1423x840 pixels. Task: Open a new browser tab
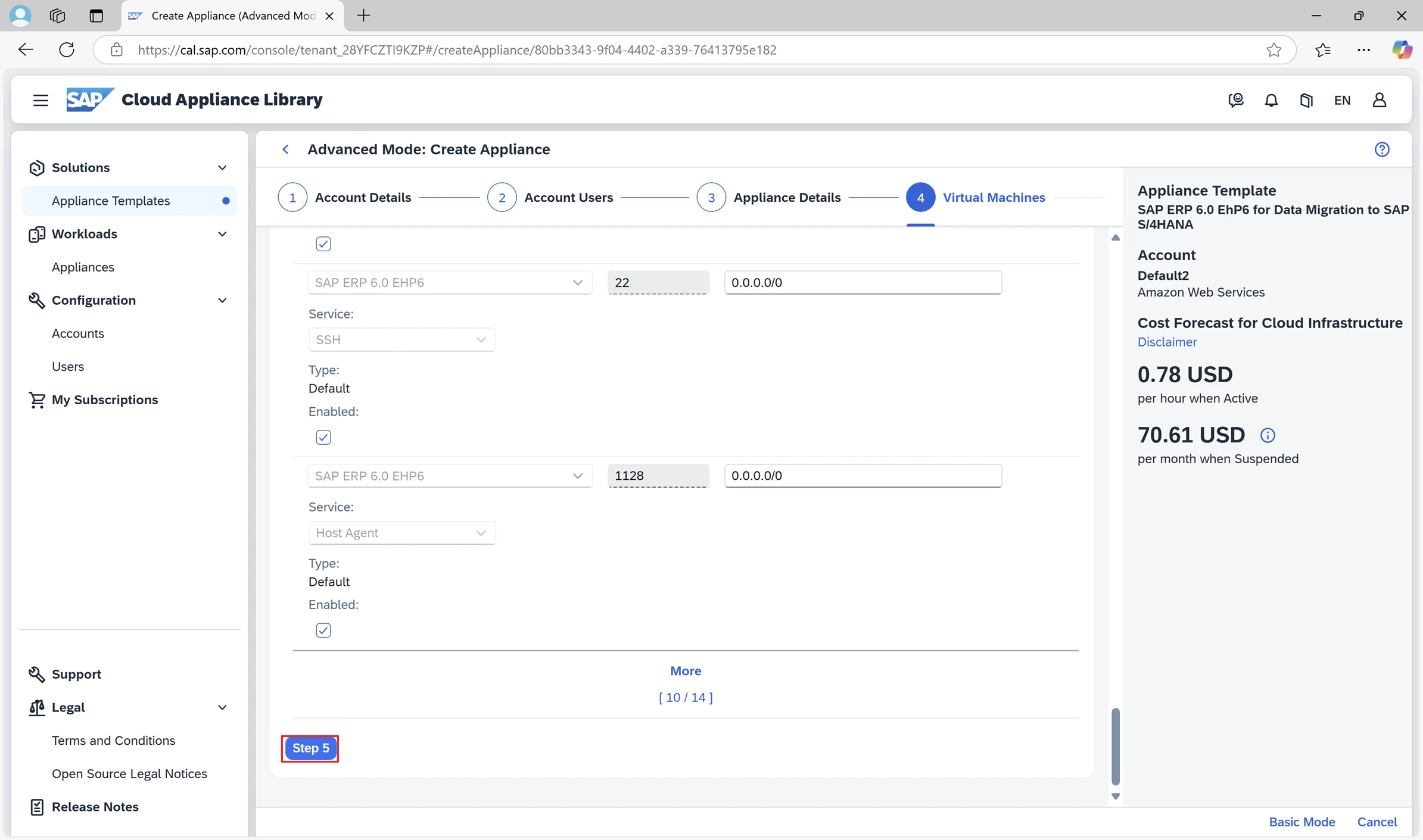[x=363, y=15]
